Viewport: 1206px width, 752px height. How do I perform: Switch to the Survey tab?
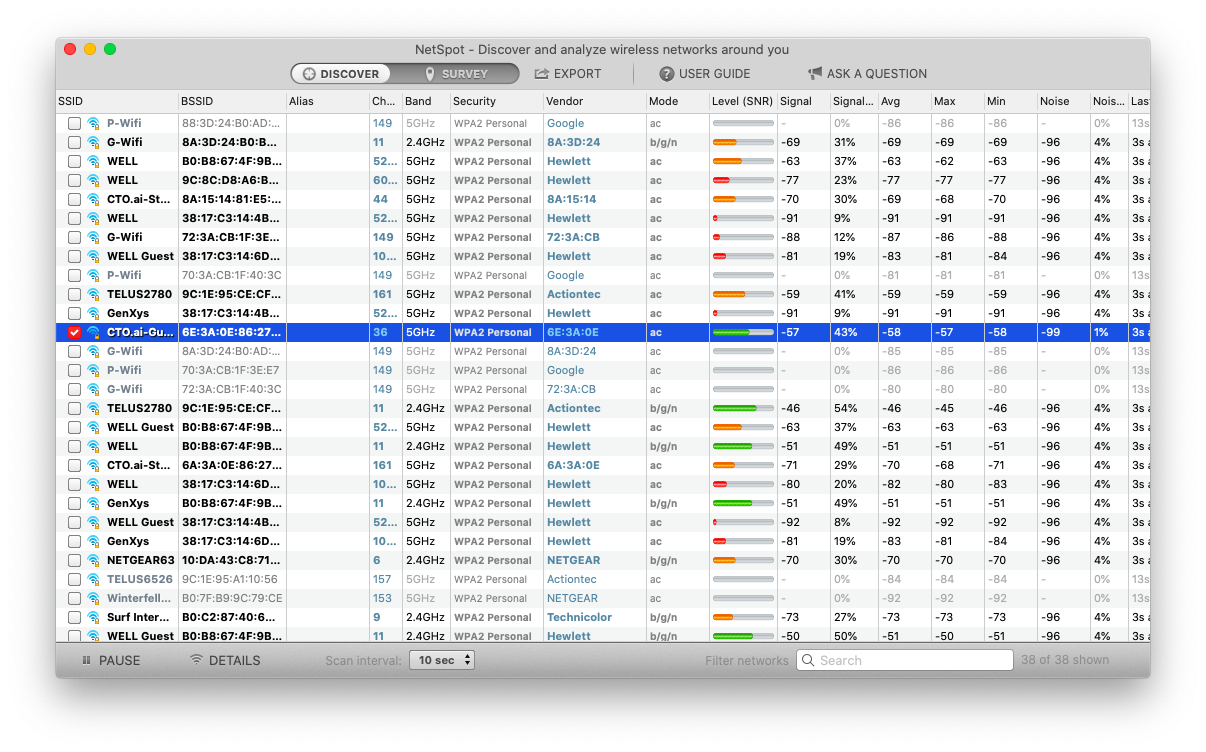456,74
